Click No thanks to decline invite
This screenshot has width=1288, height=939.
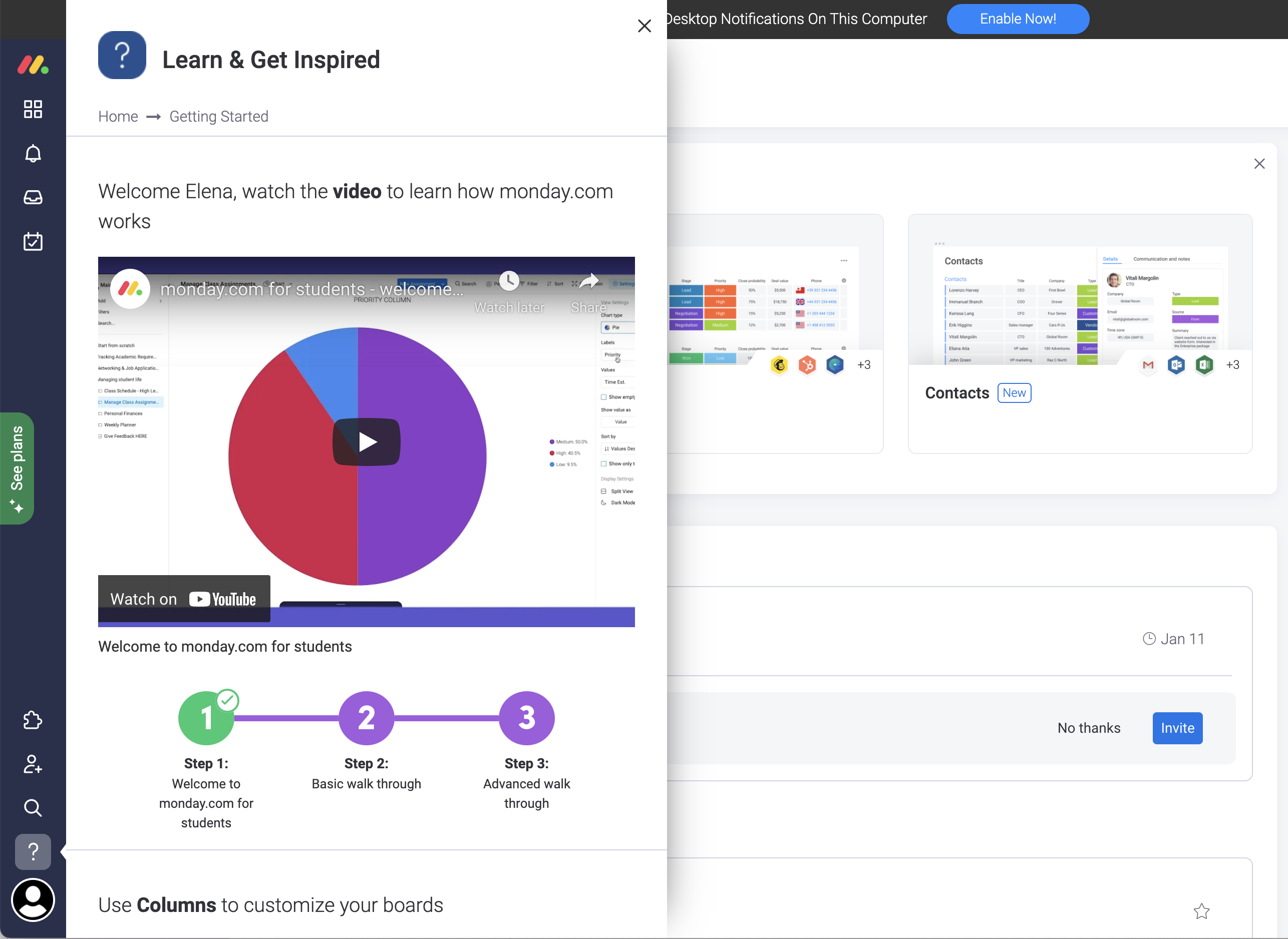(1088, 727)
